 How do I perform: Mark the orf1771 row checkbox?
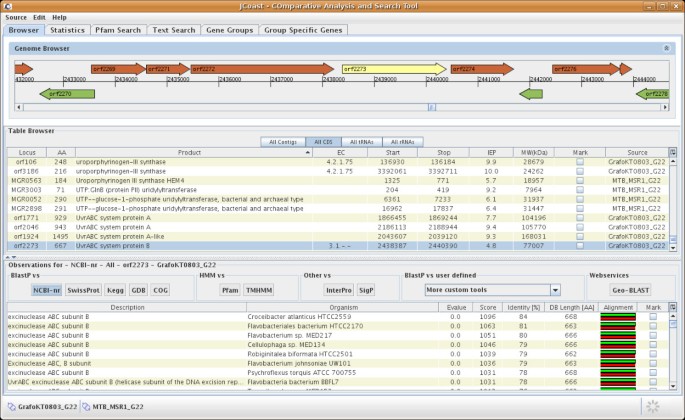coord(580,218)
